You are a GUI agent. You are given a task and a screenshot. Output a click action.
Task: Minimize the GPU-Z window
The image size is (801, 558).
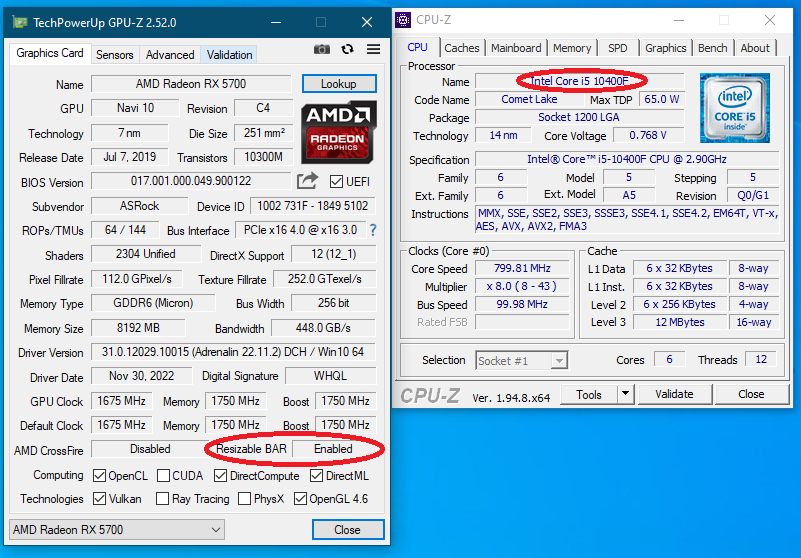[276, 22]
